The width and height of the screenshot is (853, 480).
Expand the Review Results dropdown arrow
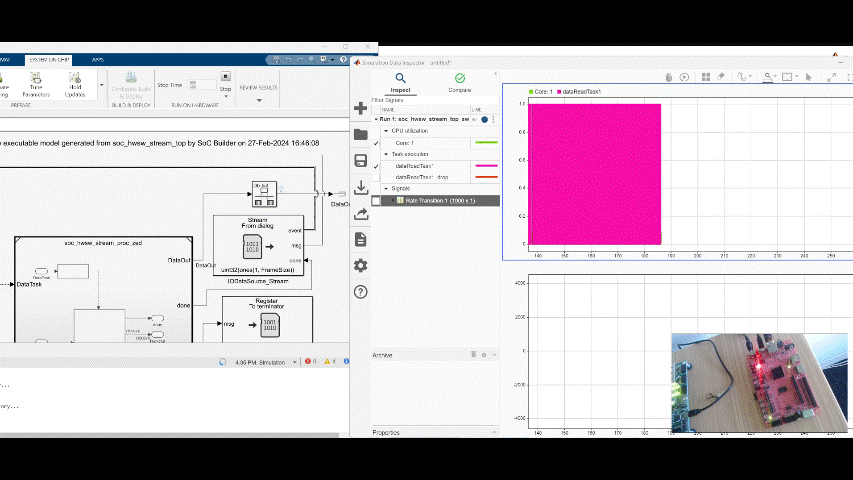259,99
